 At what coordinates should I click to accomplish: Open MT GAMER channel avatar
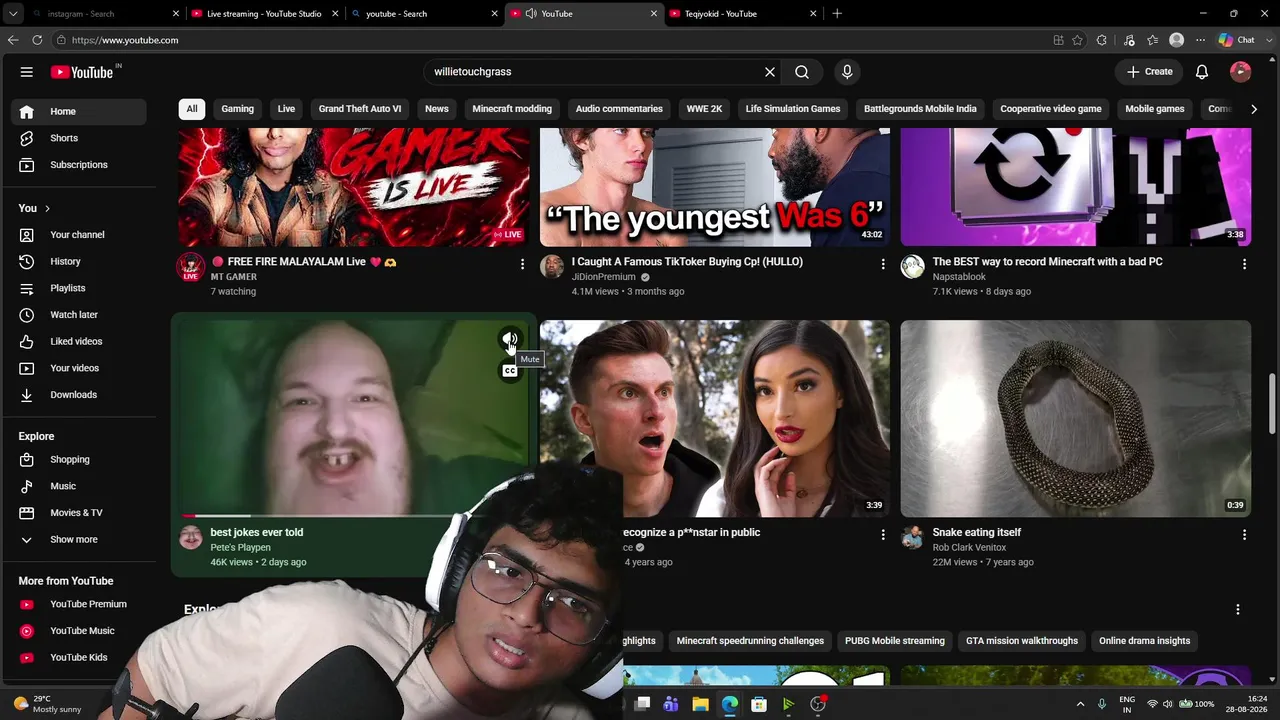(x=191, y=267)
